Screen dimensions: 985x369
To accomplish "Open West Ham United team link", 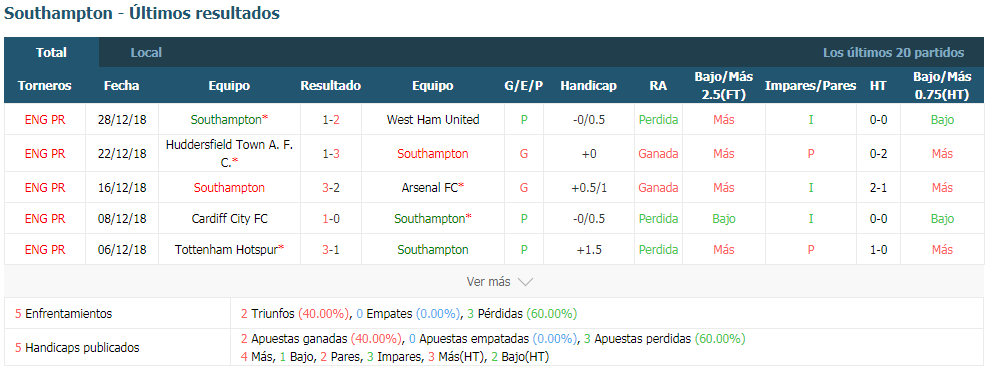I will pos(433,119).
